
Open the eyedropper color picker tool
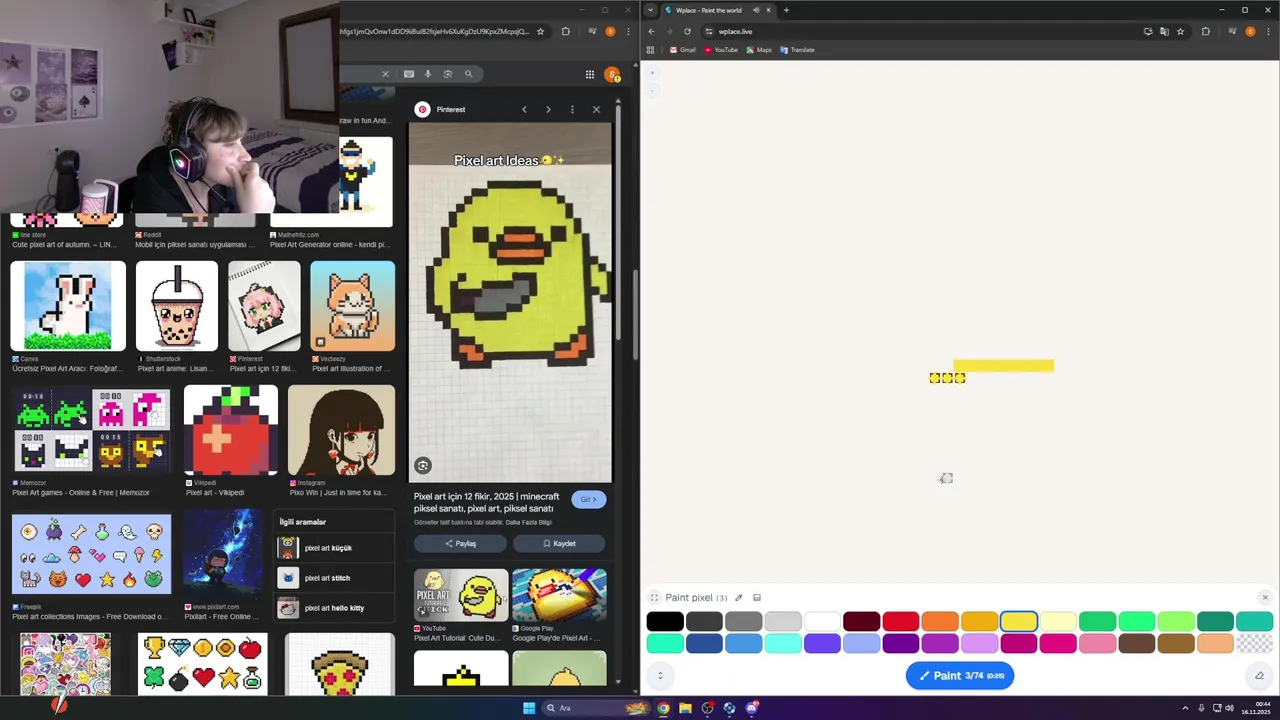click(738, 598)
